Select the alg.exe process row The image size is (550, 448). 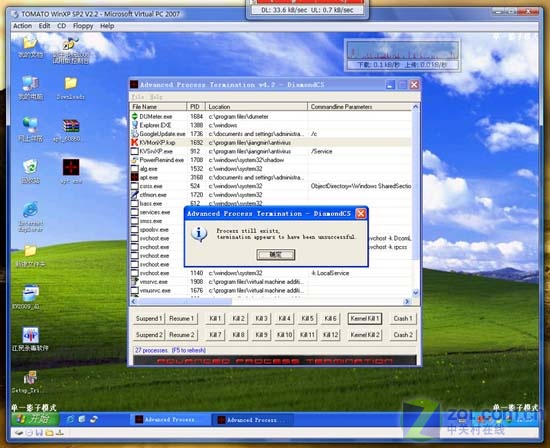271,169
